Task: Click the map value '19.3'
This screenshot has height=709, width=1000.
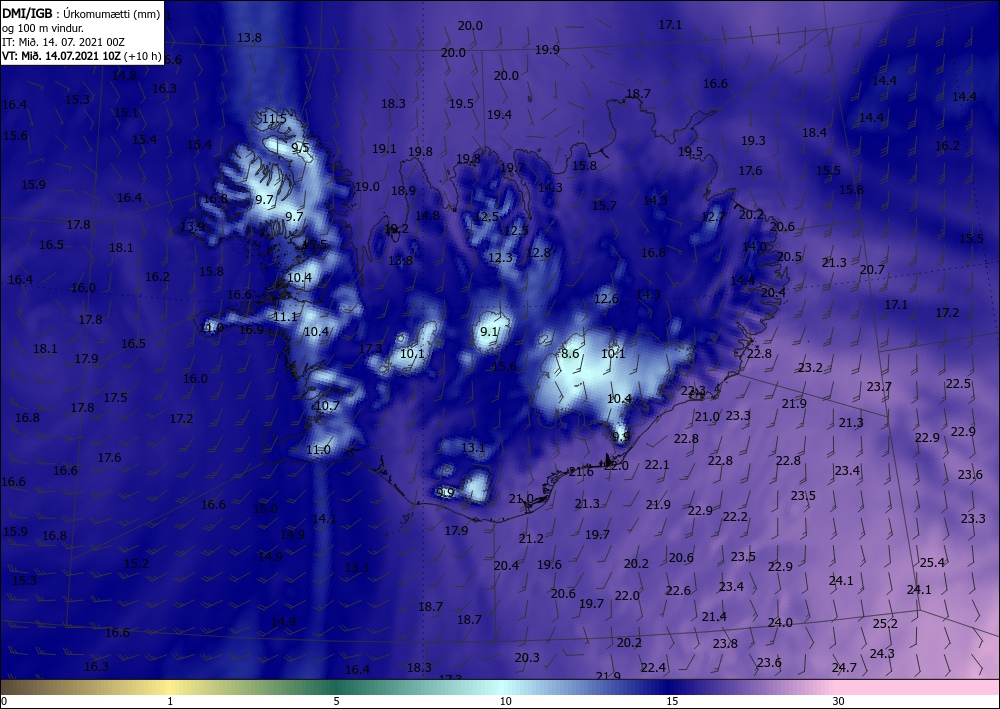Action: tap(753, 141)
